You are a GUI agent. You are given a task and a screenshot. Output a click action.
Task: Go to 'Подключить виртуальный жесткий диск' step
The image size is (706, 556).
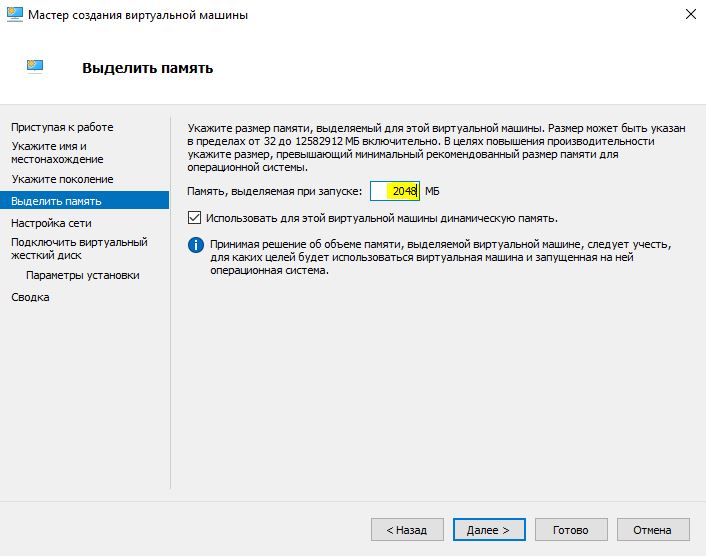click(79, 249)
